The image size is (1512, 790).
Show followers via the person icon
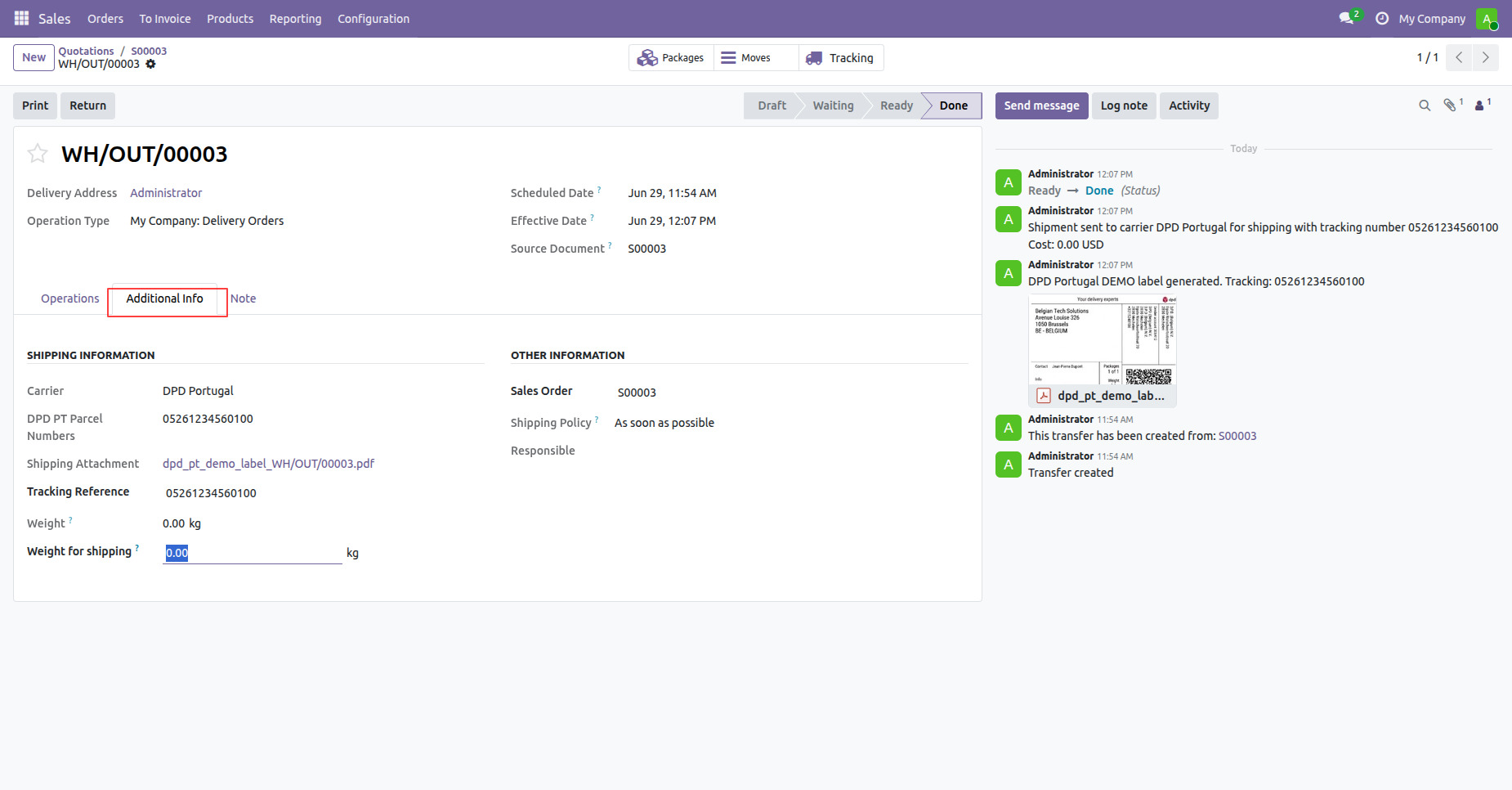(1479, 105)
